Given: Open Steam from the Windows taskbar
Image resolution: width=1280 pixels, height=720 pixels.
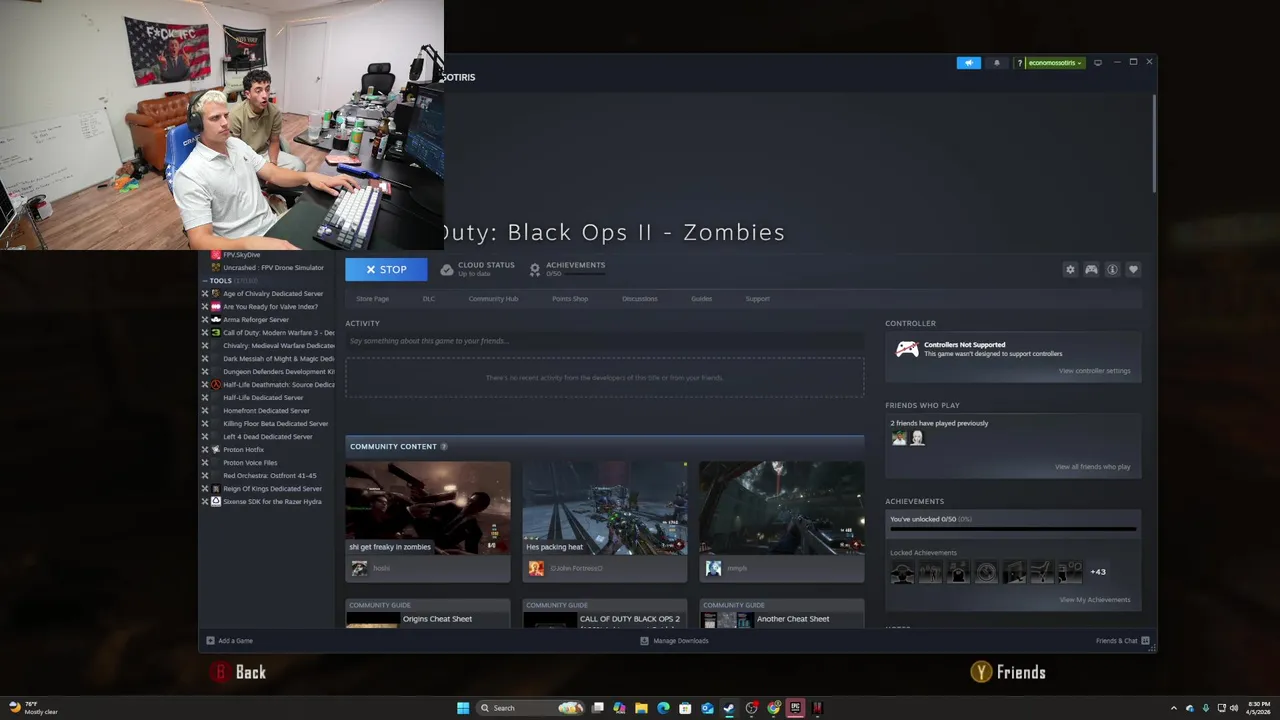Looking at the screenshot, I should tap(729, 708).
